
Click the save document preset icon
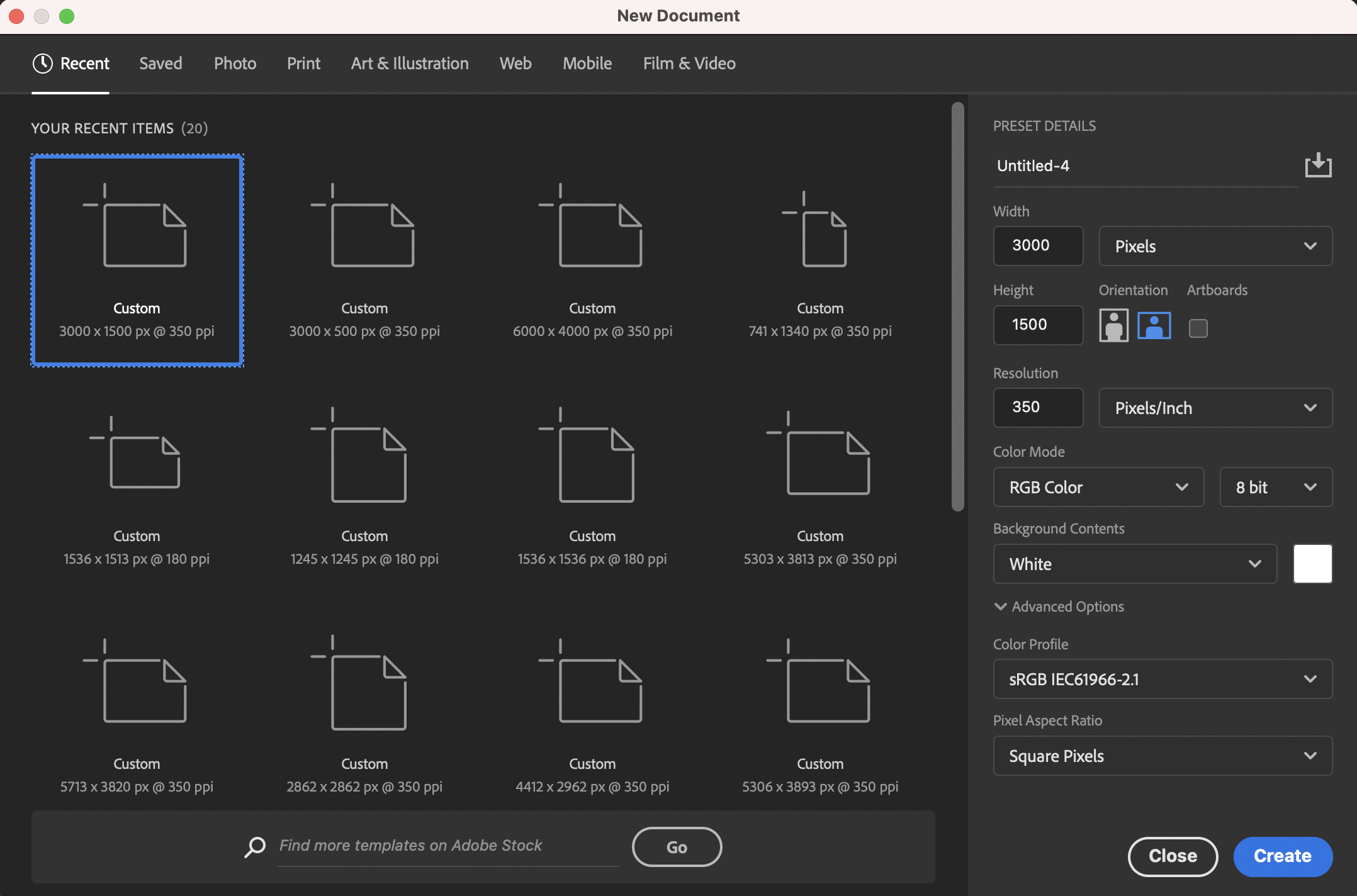1318,165
